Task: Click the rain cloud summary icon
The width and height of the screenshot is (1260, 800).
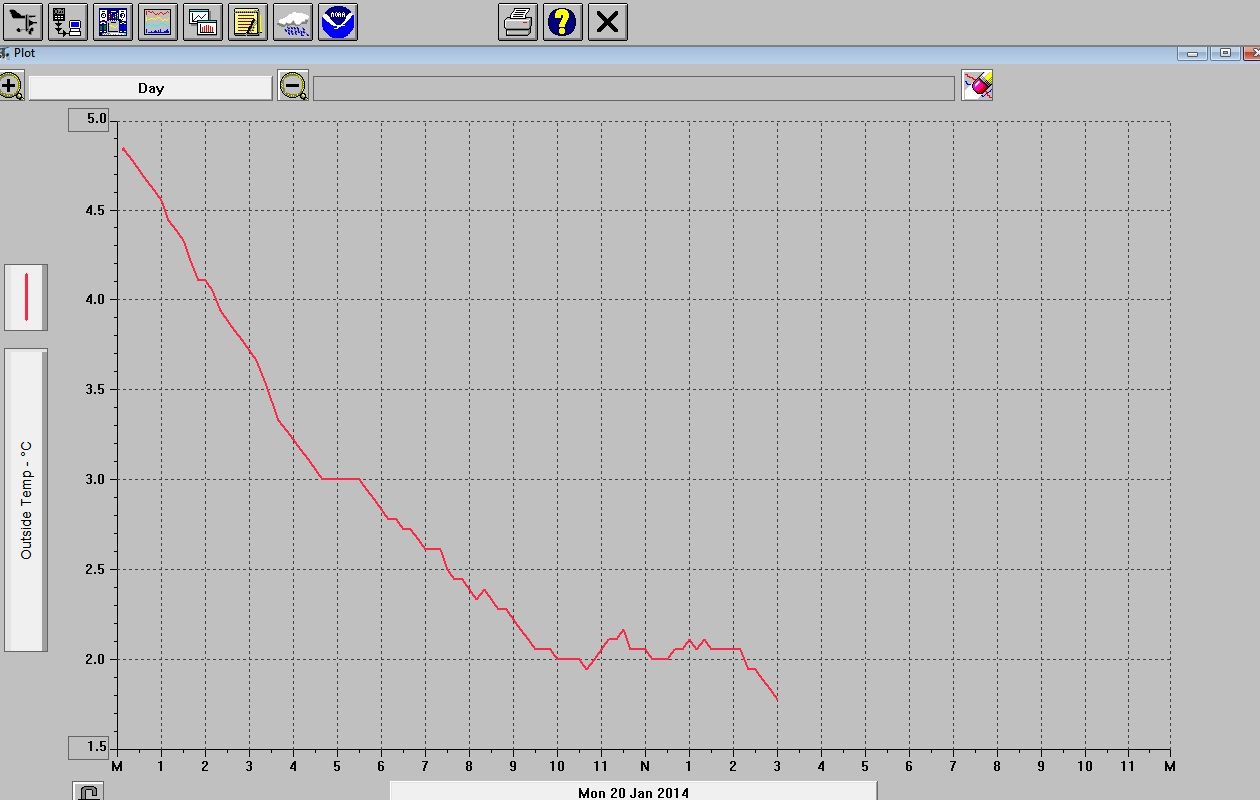Action: [293, 21]
